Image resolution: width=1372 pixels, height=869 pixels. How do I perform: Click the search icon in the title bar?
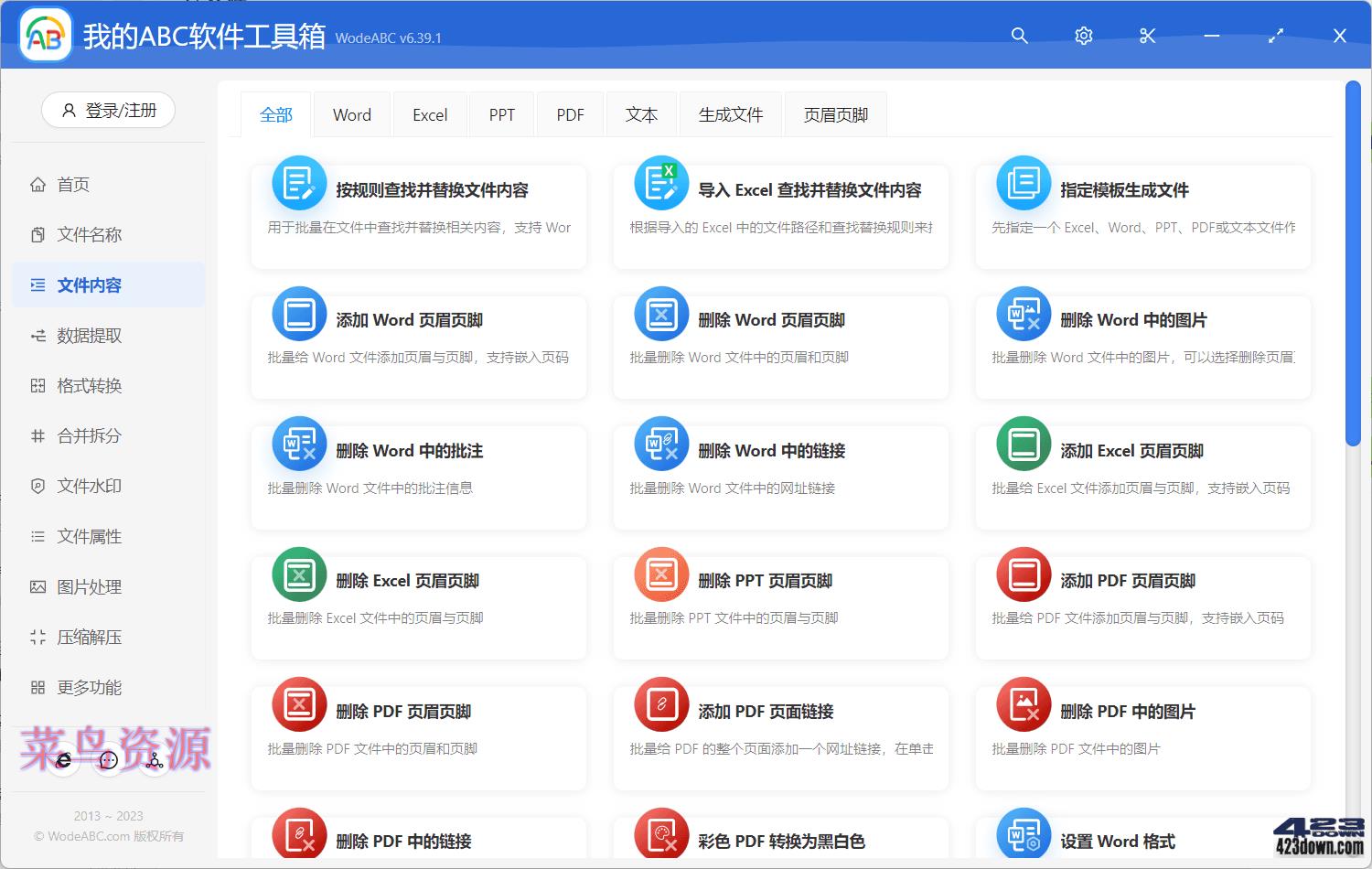click(1019, 36)
